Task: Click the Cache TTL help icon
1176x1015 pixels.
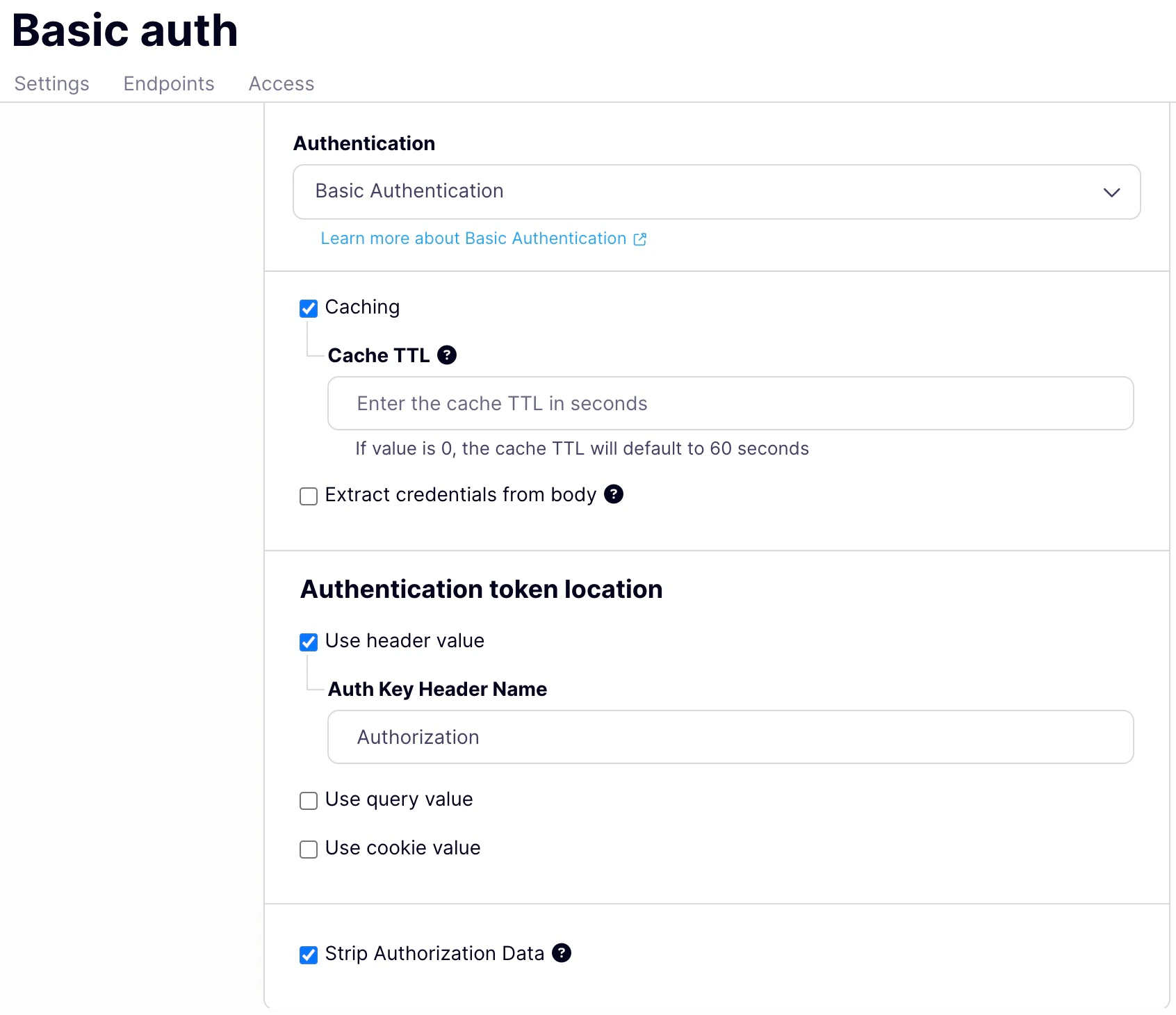Action: [x=448, y=355]
